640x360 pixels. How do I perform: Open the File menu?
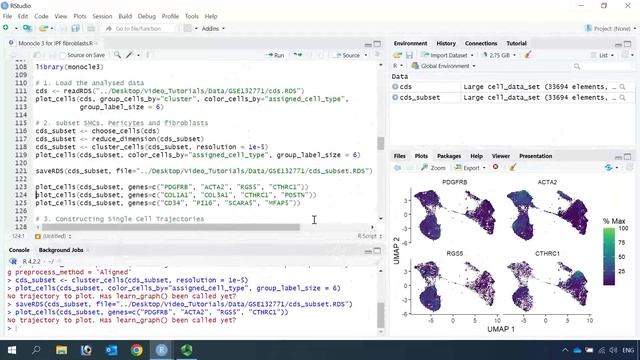point(7,16)
